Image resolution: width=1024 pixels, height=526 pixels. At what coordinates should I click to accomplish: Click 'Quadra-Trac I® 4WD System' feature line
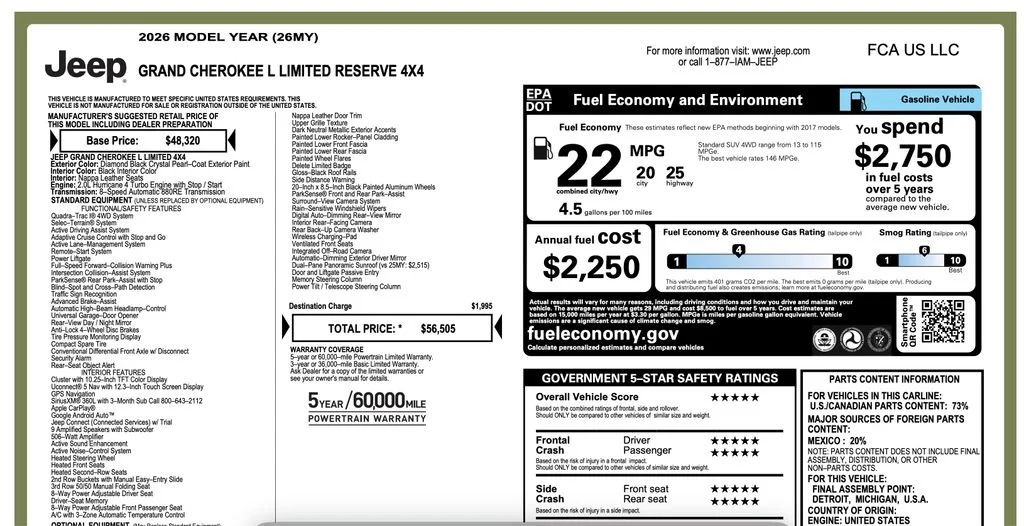(x=92, y=216)
